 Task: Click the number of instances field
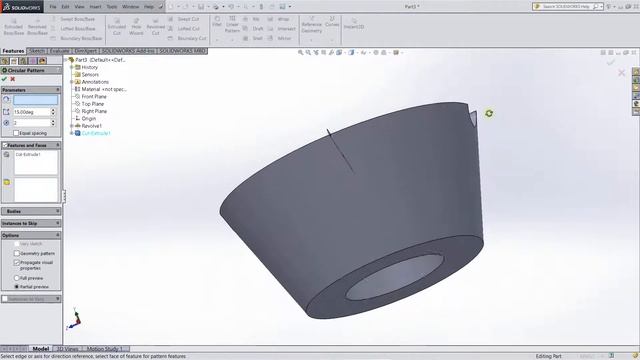pyautogui.click(x=31, y=123)
